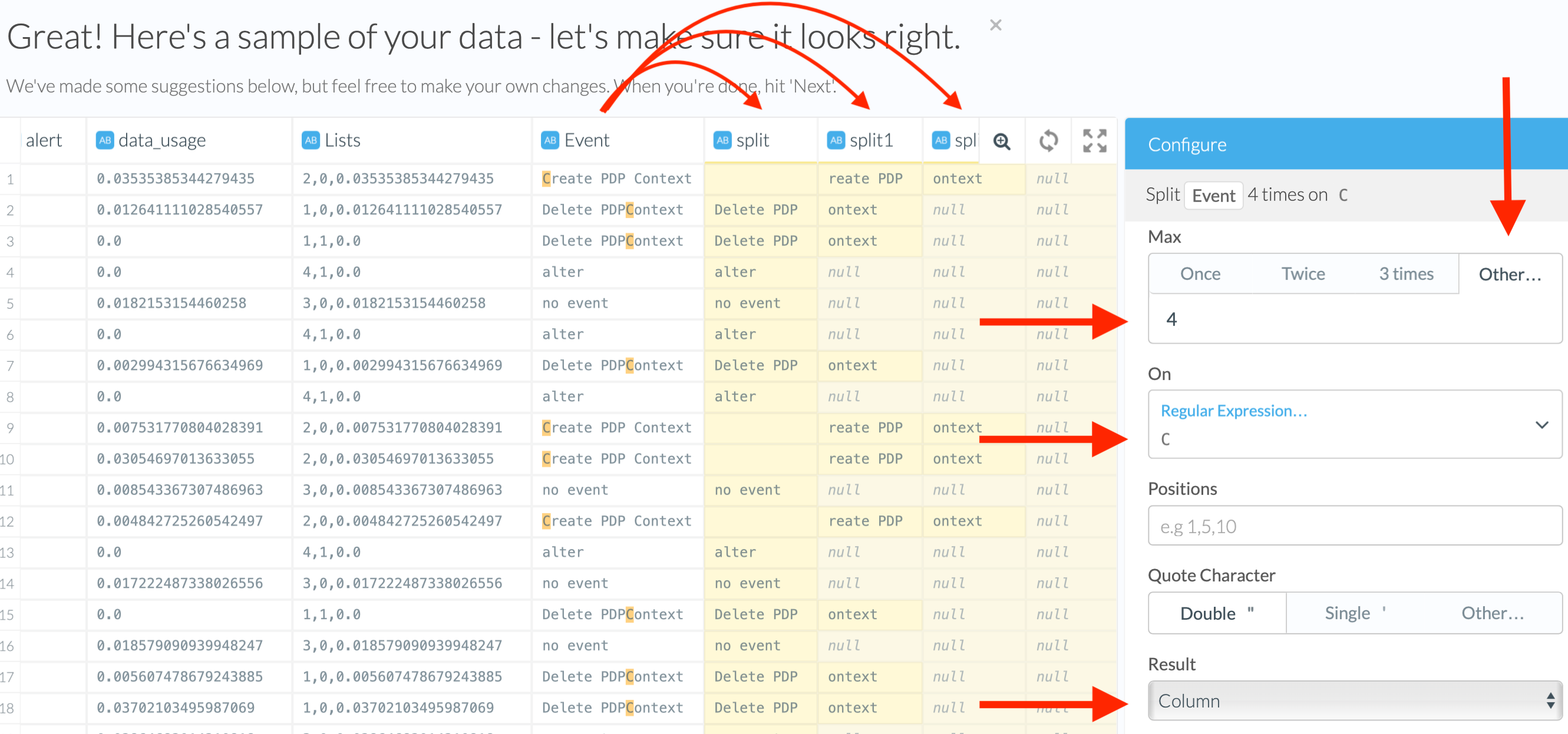The image size is (1568, 734).
Task: Choose 3 times for max splits
Action: pyautogui.click(x=1405, y=274)
